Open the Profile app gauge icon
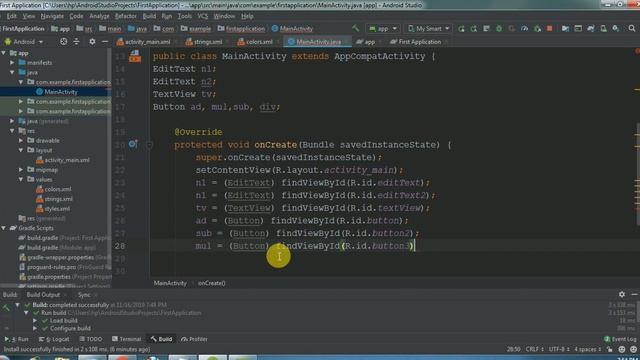Image resolution: width=640 pixels, height=360 pixels. point(524,29)
